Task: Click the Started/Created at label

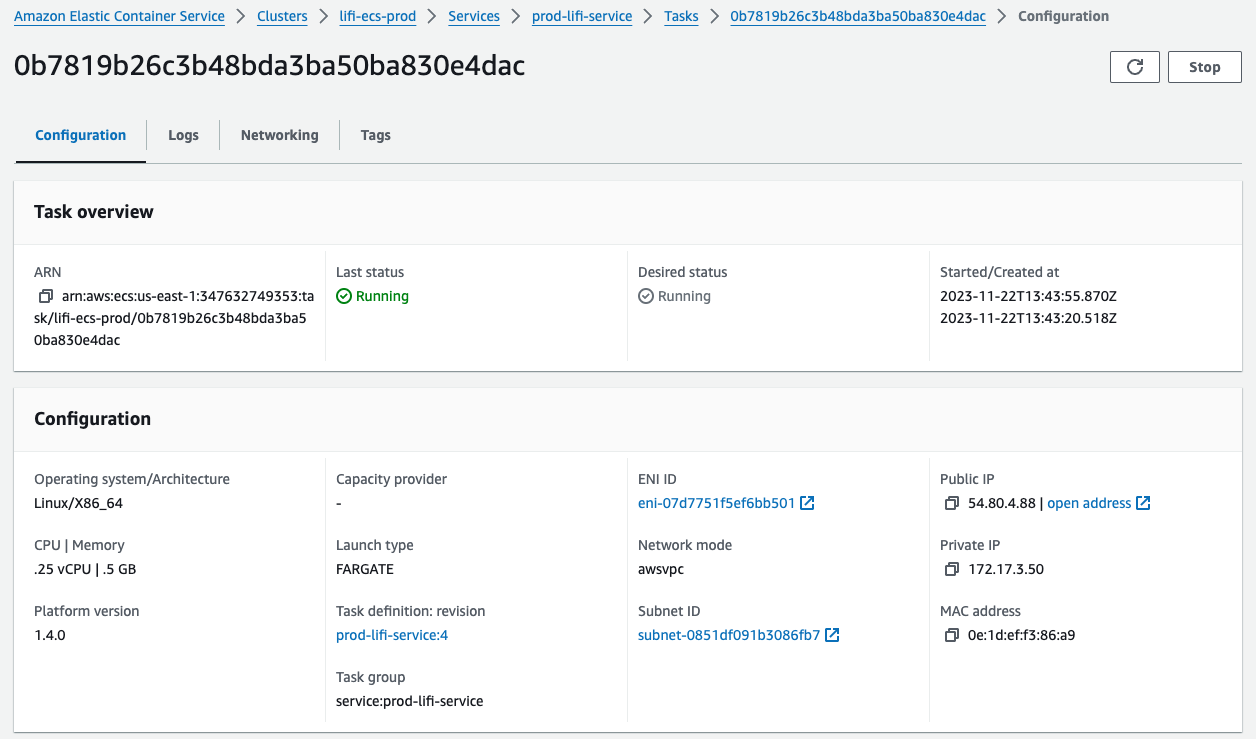Action: (x=1000, y=272)
